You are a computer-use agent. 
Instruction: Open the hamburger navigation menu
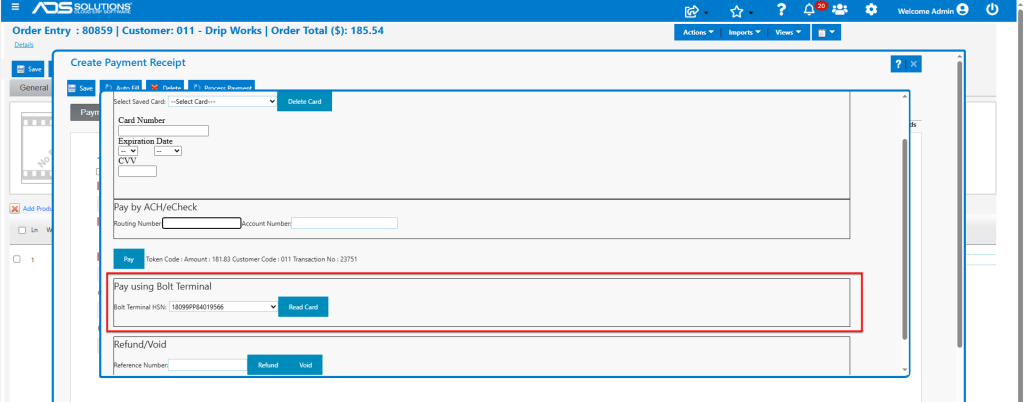point(16,8)
